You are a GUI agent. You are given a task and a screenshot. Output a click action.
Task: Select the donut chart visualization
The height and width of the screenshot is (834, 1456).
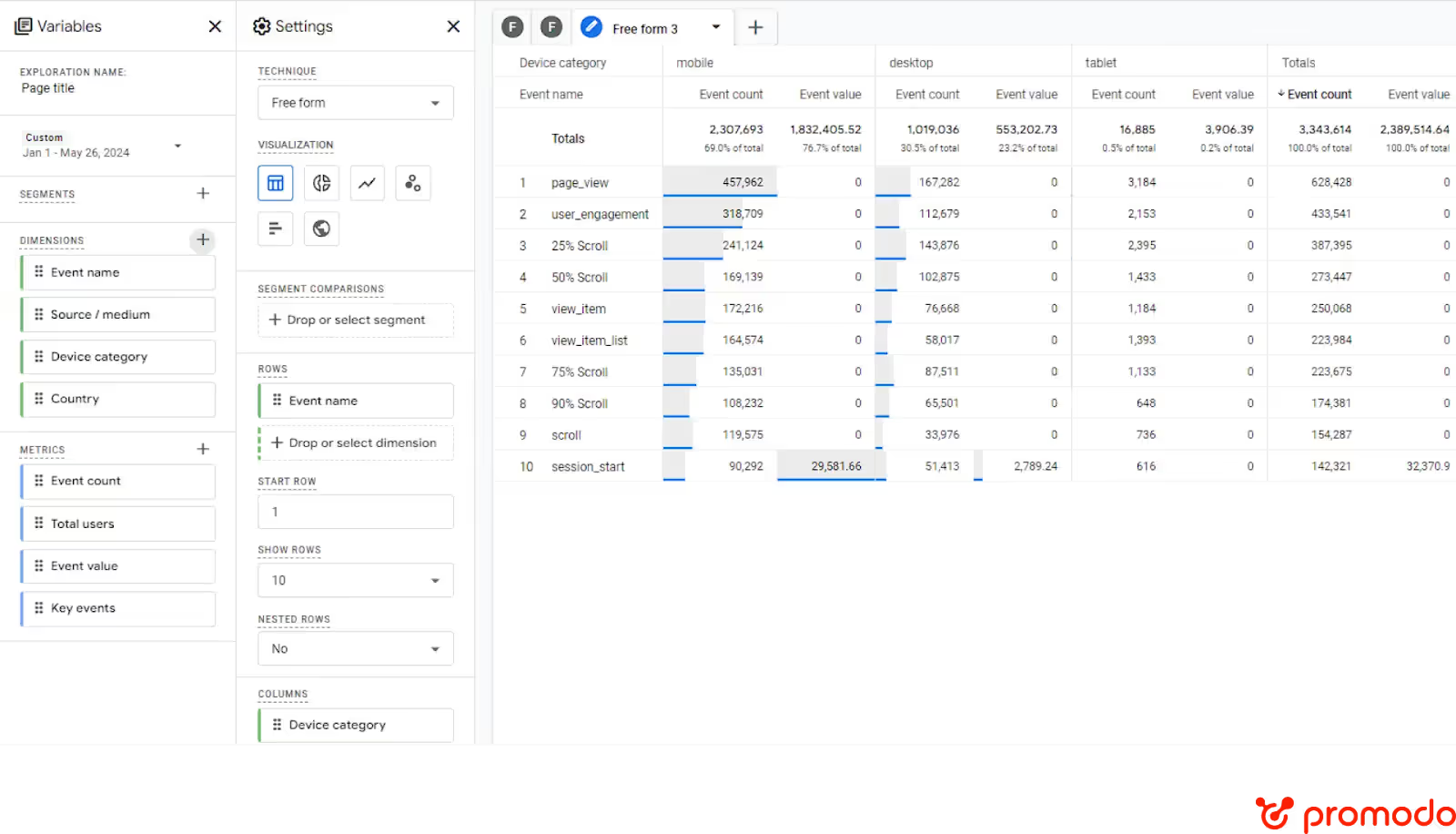click(x=321, y=183)
